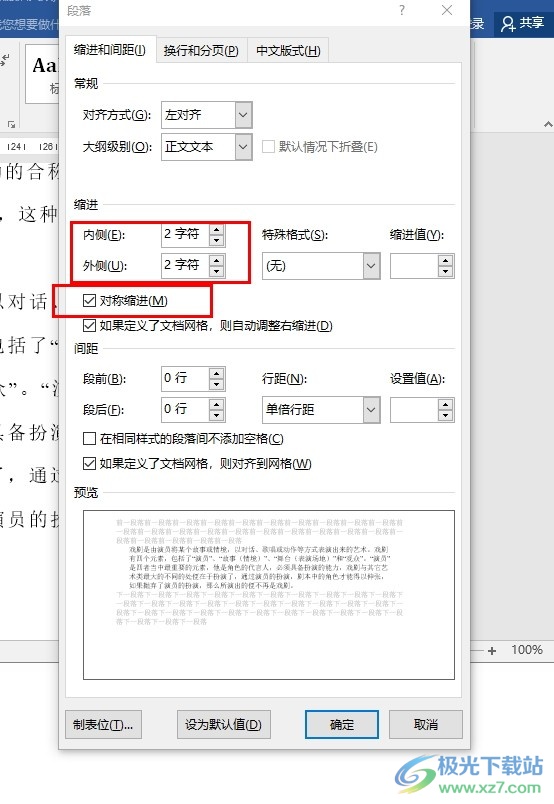Click the zoom in plus icon in Word
Image resolution: width=554 pixels, height=804 pixels.
(492, 651)
